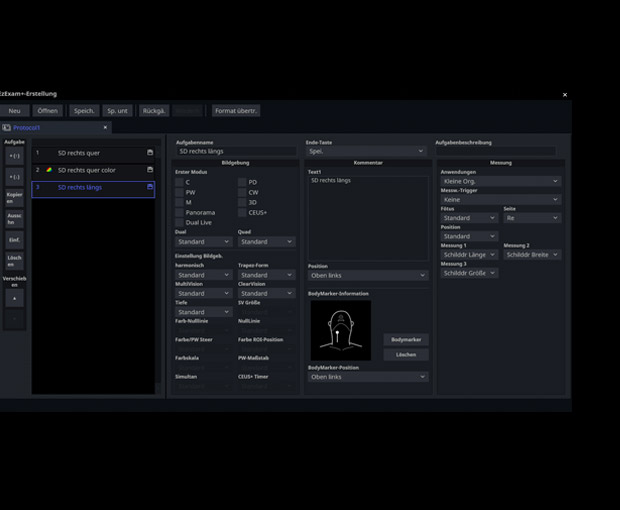Toggle the Panorama checkbox
The height and width of the screenshot is (510, 620).
click(180, 212)
